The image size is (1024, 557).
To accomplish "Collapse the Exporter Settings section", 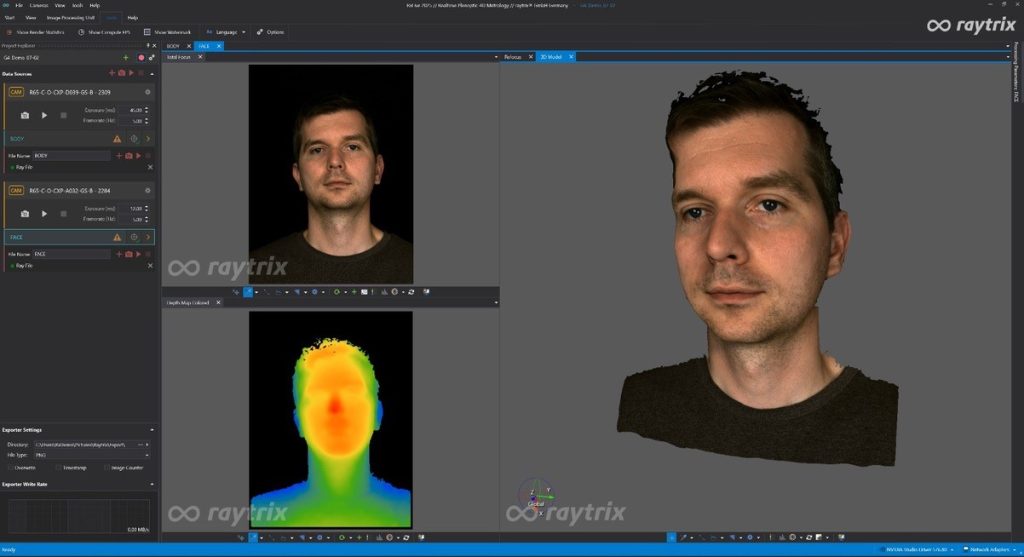I will coord(151,430).
